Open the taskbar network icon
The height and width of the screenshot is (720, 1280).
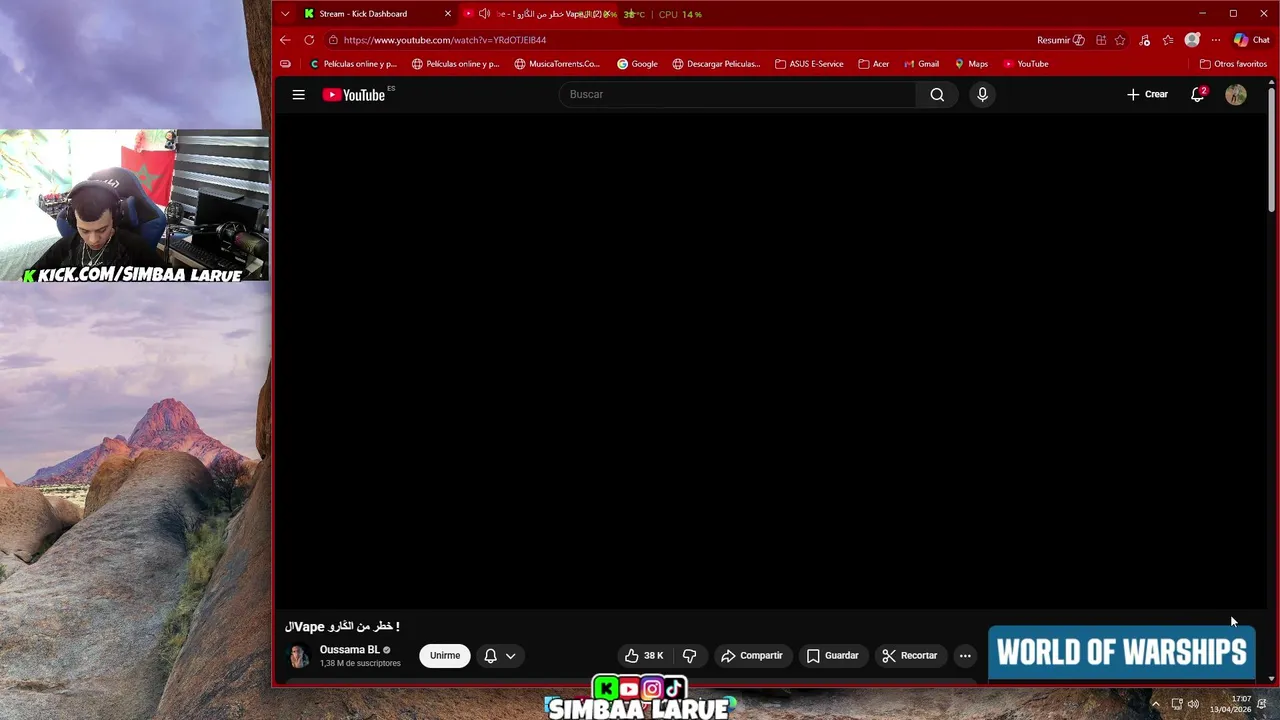pos(1177,704)
